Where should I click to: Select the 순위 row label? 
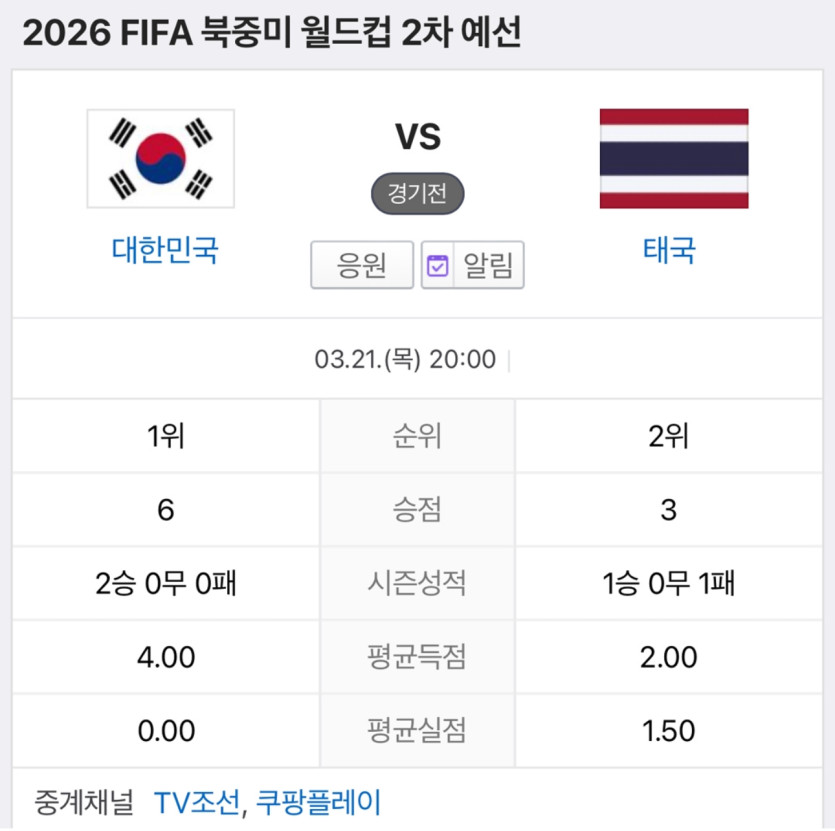[417, 437]
